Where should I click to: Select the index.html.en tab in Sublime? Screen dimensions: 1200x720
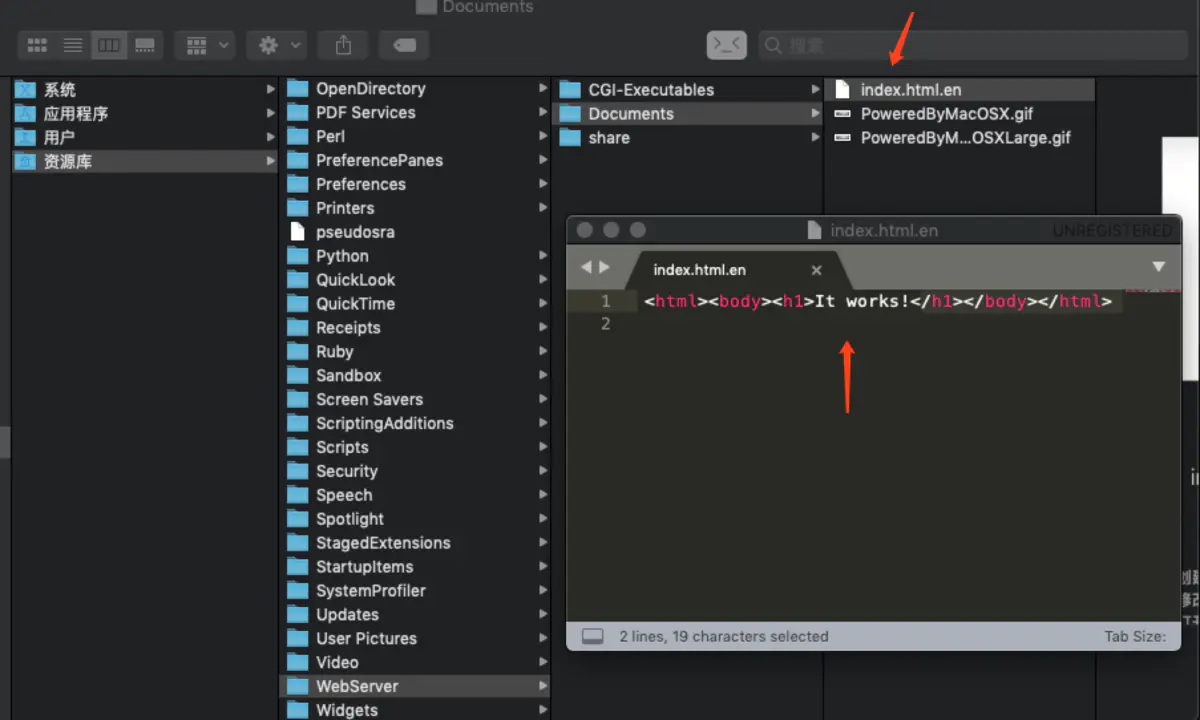click(736, 270)
